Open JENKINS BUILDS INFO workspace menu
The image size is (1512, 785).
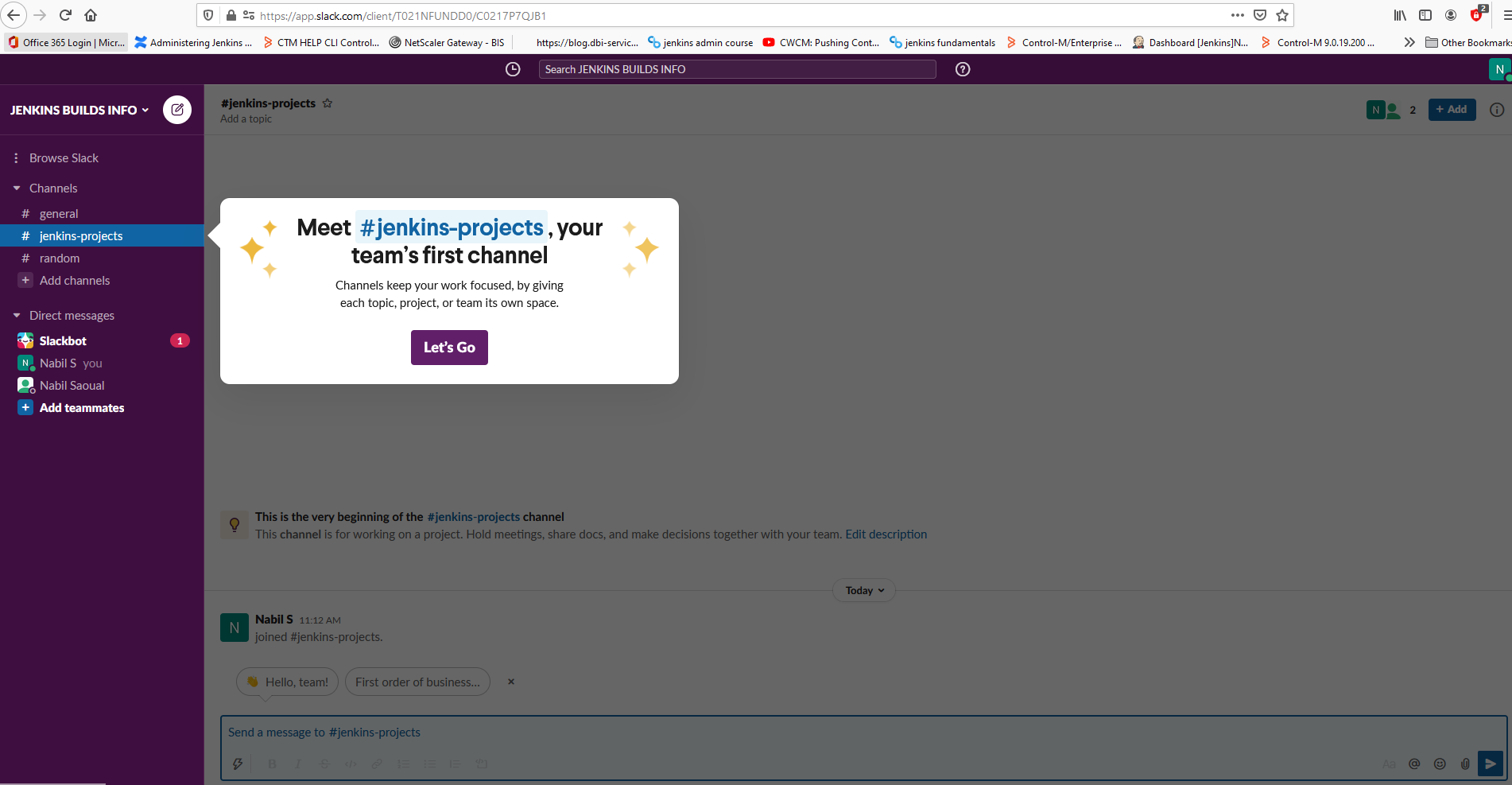79,110
